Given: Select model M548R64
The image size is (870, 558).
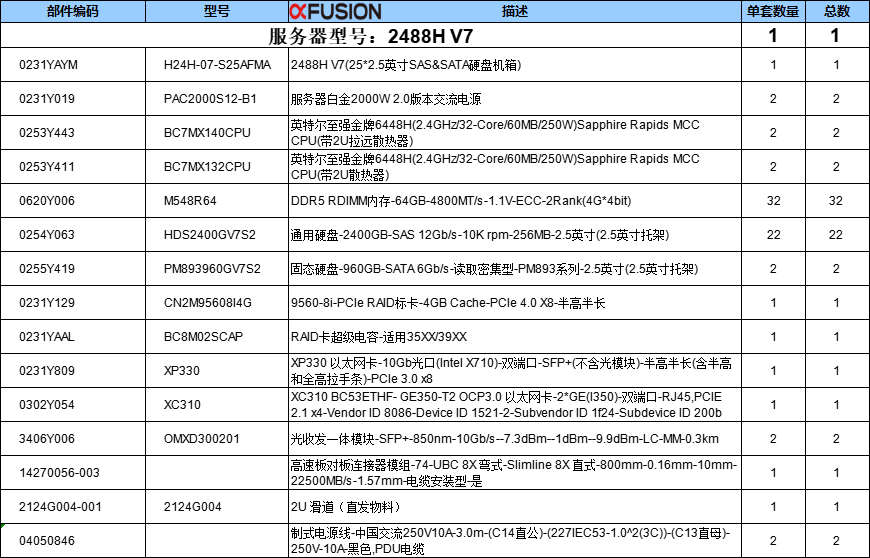Looking at the screenshot, I should point(190,200).
